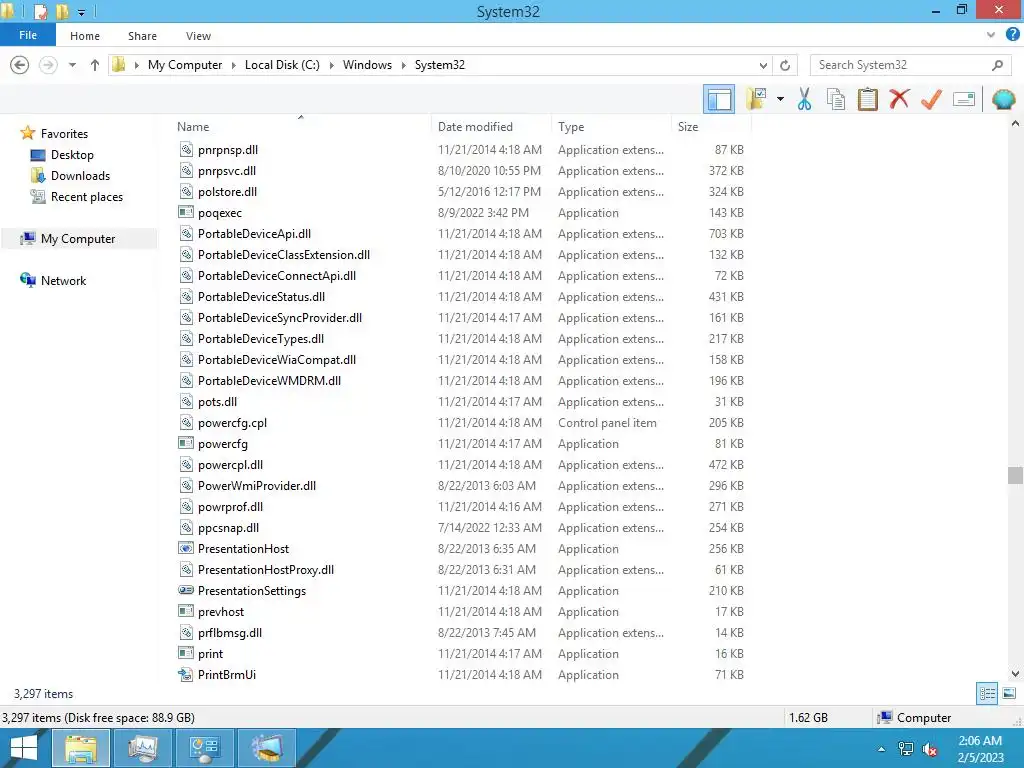Click the vertical scrollbar thumb
Viewport: 1024px width, 768px height.
pyautogui.click(x=1015, y=475)
